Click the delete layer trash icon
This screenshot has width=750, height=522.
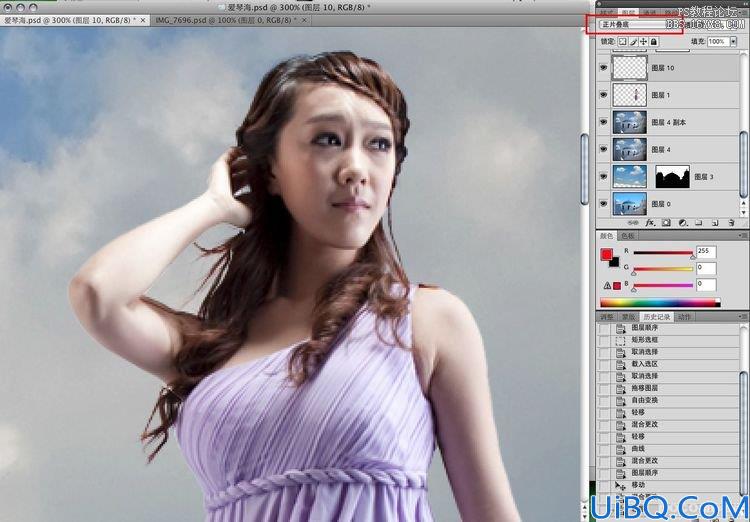tap(731, 223)
